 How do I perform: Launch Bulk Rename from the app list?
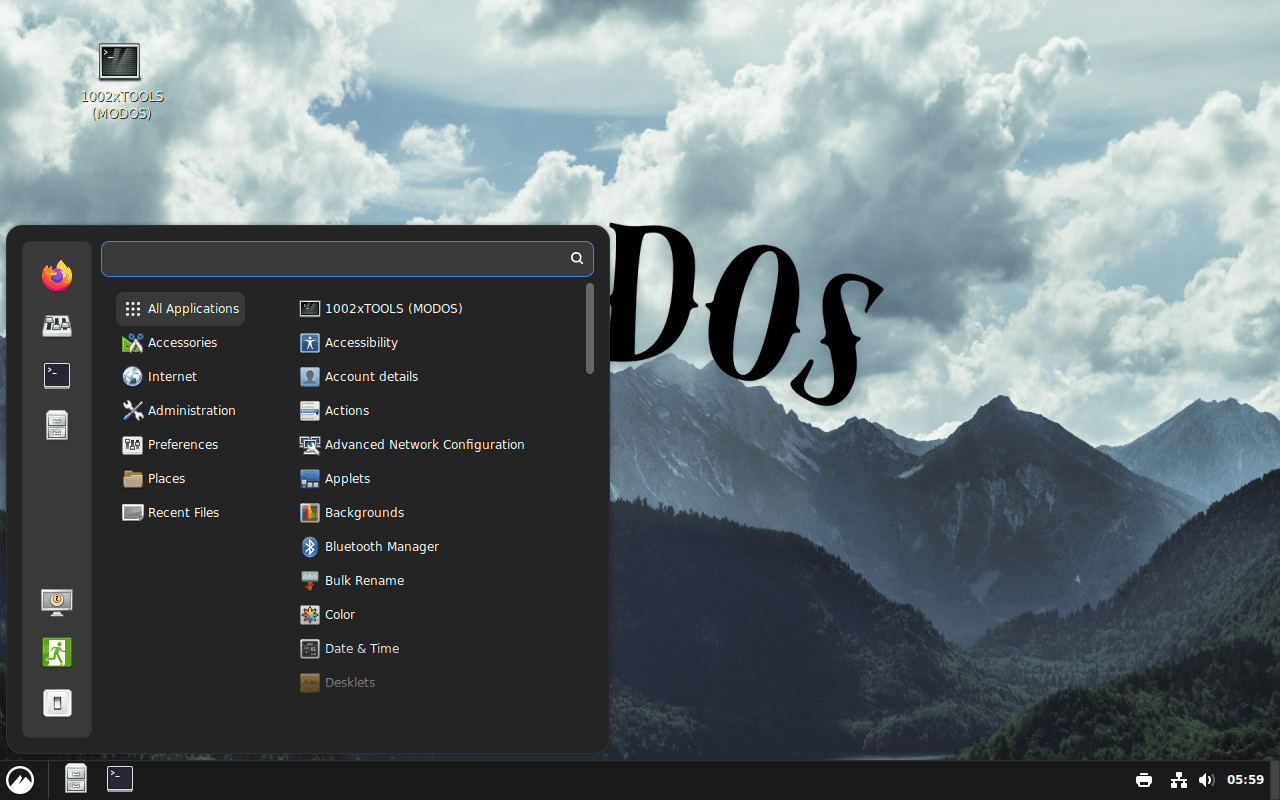tap(364, 580)
